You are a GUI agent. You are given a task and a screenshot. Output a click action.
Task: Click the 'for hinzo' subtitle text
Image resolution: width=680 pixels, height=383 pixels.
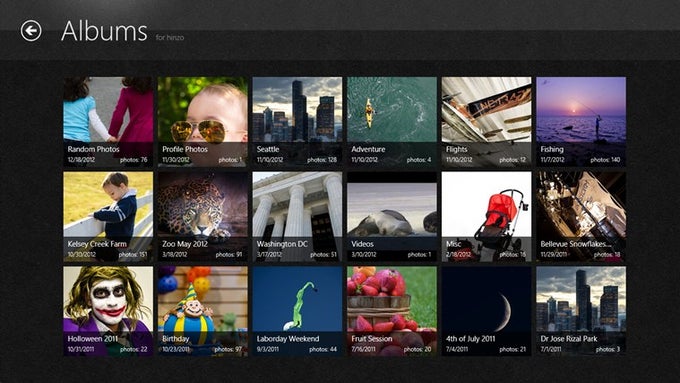coord(170,38)
